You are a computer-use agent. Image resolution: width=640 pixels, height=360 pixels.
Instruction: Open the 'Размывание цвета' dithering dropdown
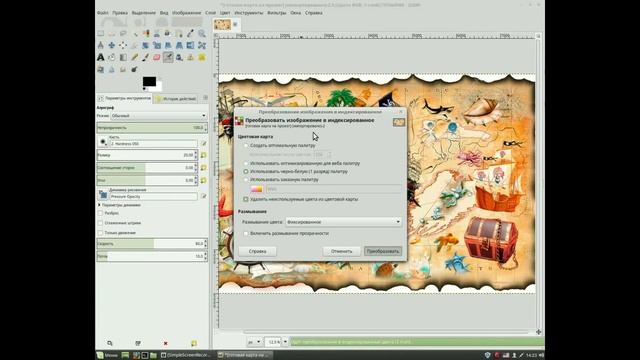(x=343, y=222)
